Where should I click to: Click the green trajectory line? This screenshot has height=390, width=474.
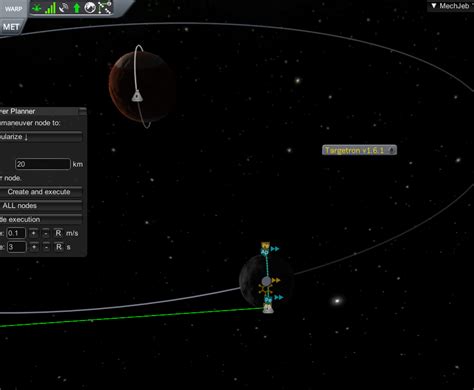tap(133, 317)
